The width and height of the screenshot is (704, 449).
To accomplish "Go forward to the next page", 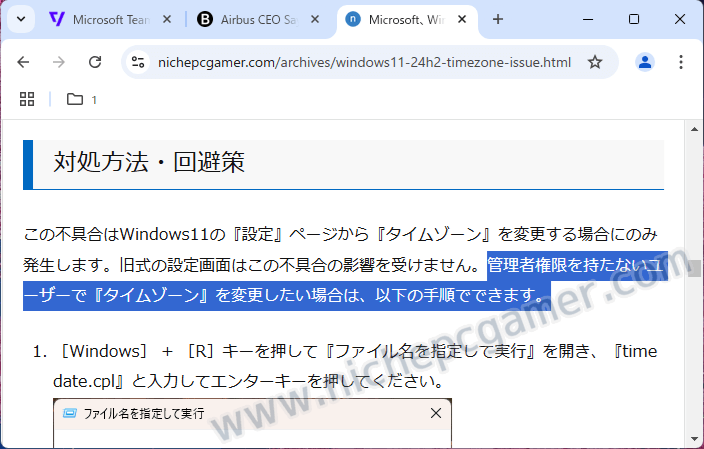I will coord(59,62).
